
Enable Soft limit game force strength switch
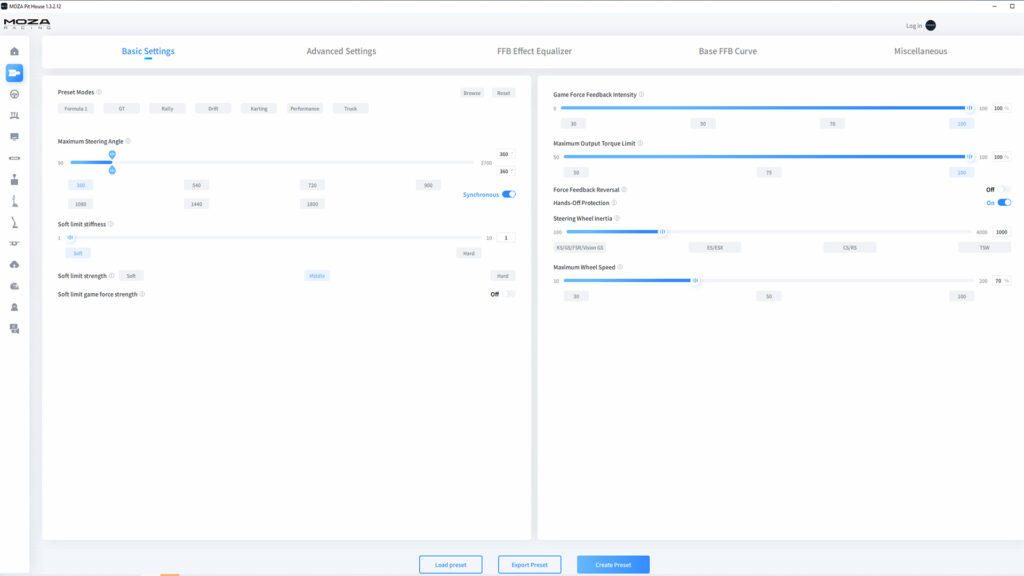[509, 294]
